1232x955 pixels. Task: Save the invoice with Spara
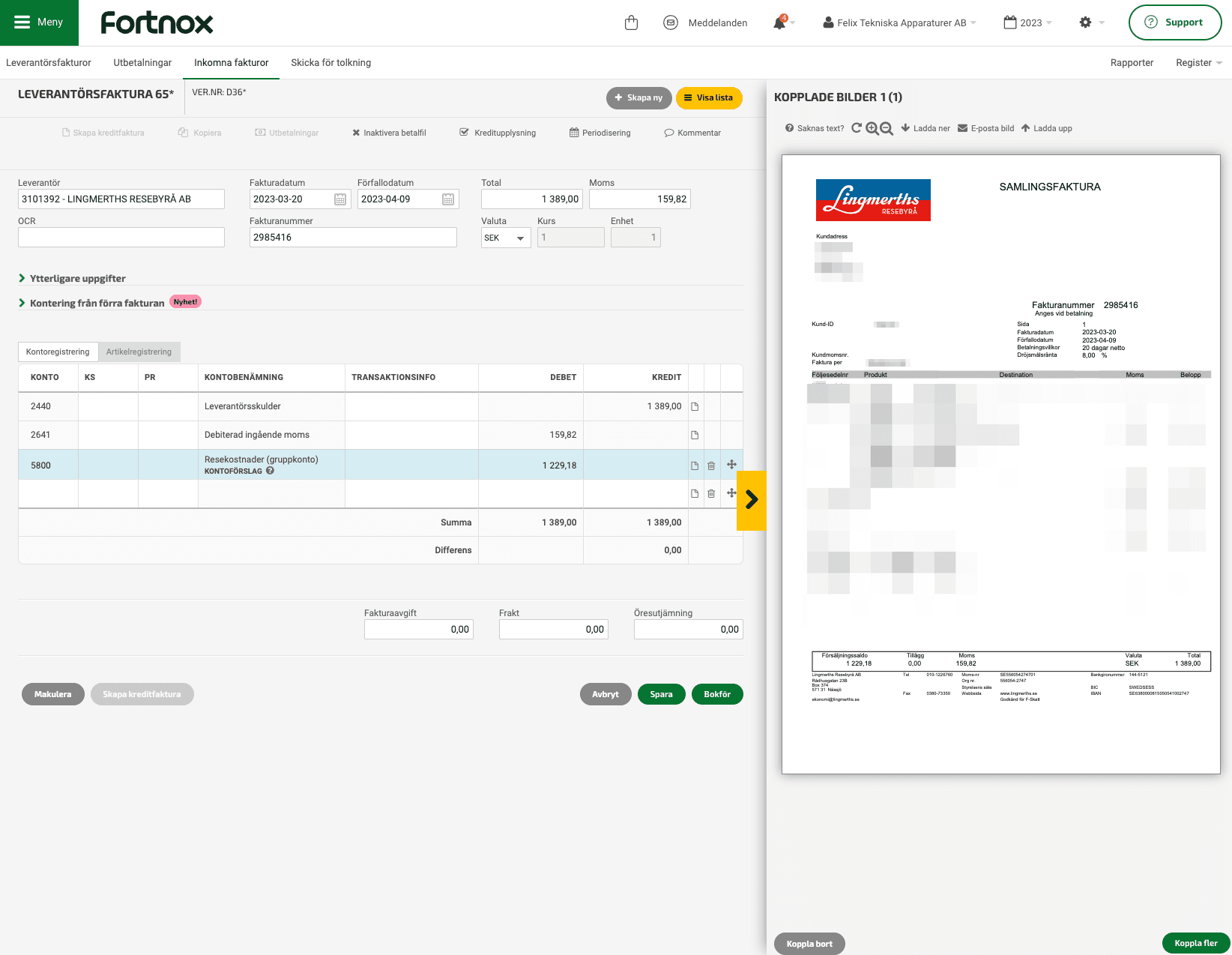(x=661, y=694)
